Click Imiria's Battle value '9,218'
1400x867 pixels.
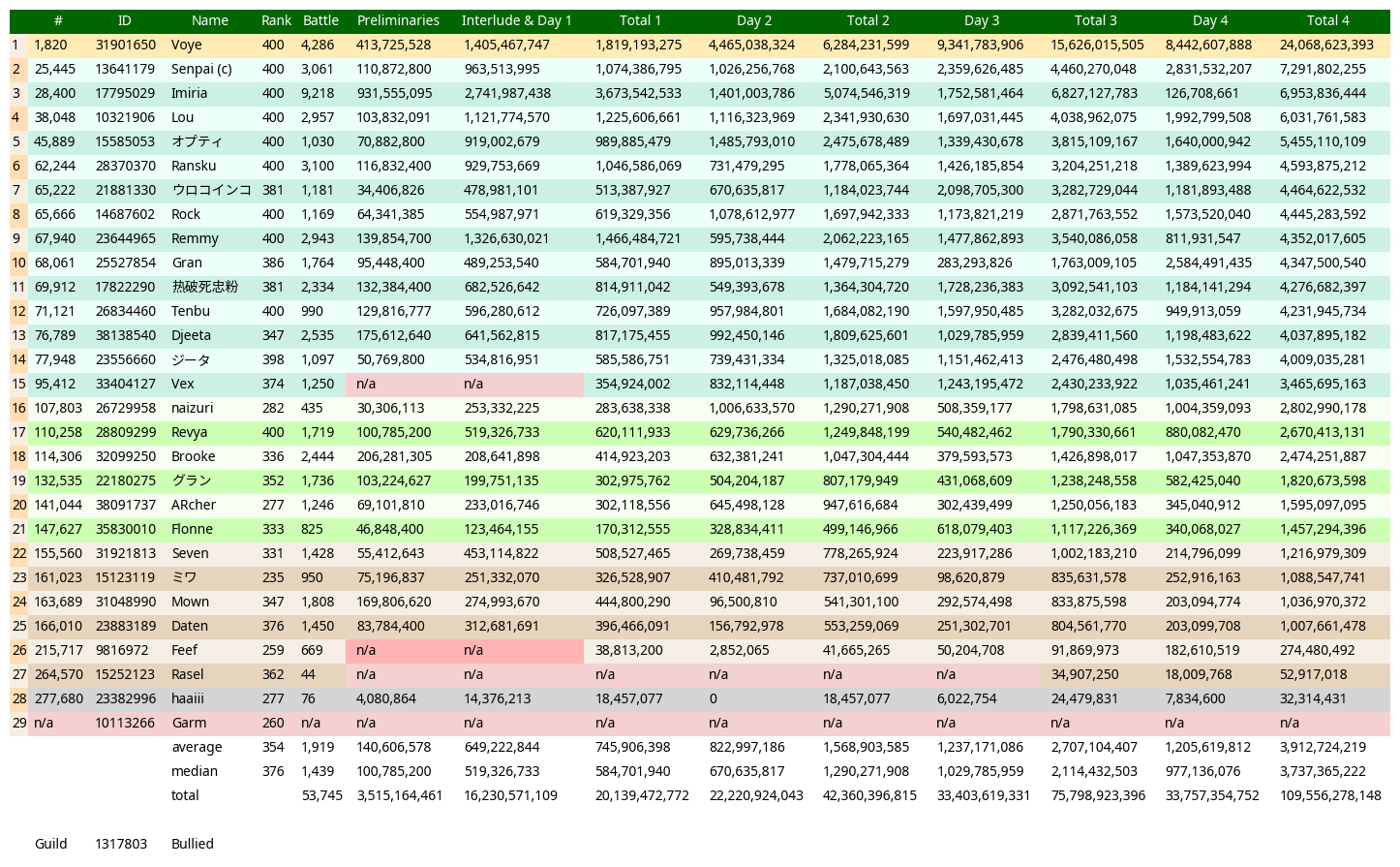point(318,93)
